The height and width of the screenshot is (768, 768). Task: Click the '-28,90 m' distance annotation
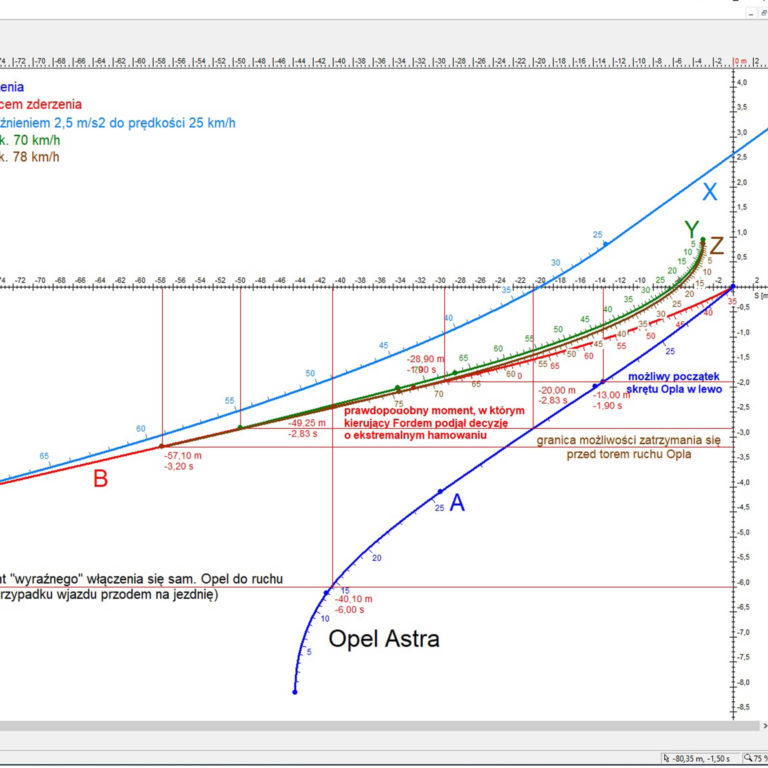pos(426,359)
